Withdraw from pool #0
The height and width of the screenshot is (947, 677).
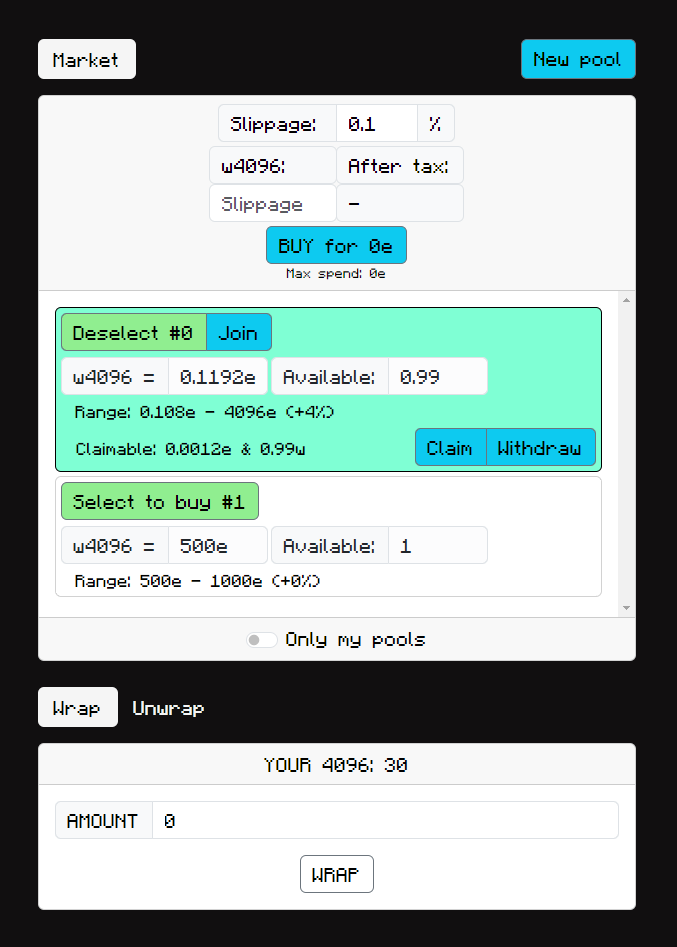tap(541, 448)
